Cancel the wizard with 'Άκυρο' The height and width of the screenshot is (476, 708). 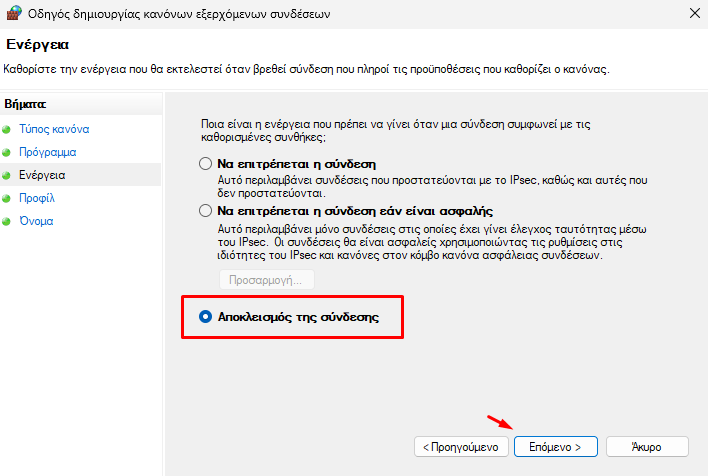tap(647, 447)
